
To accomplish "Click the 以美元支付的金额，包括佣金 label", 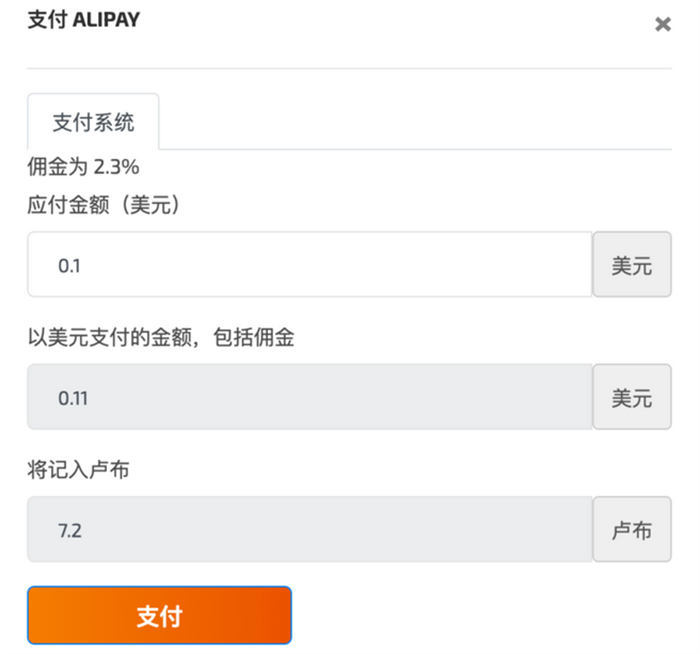I will 161,338.
